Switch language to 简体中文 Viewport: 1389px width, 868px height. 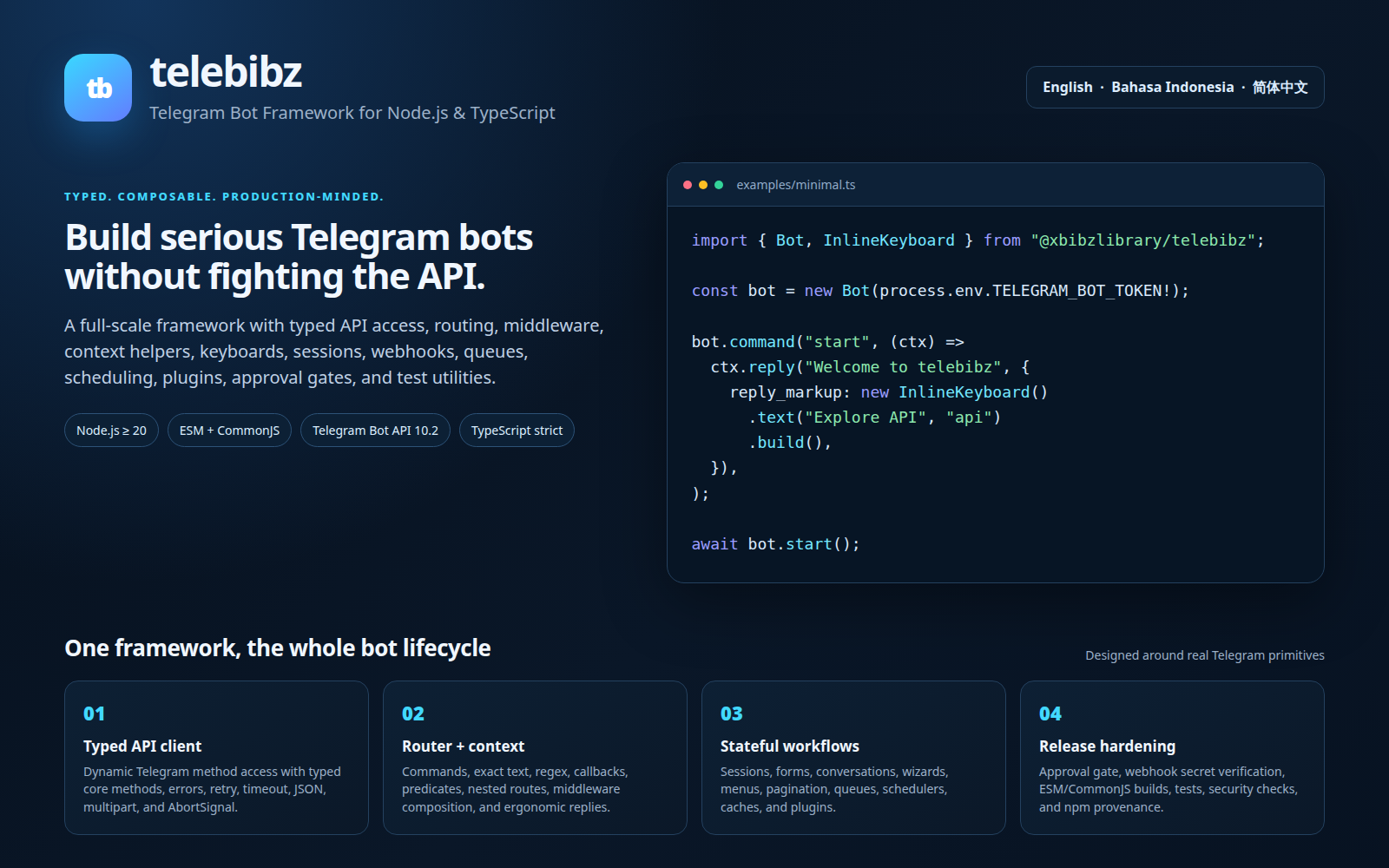1280,87
